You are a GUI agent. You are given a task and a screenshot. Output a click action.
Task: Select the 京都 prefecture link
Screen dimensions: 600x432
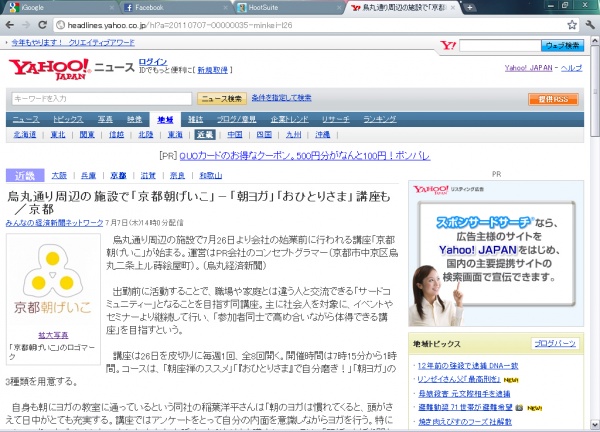coord(118,176)
